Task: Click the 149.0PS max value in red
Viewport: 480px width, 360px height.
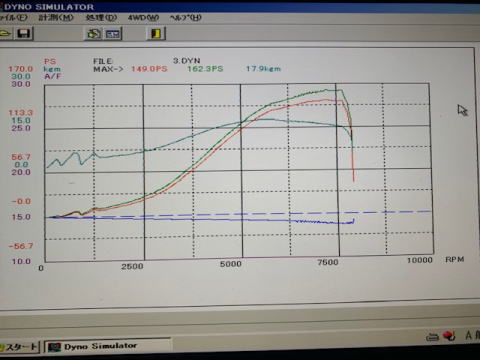Action: pos(149,69)
